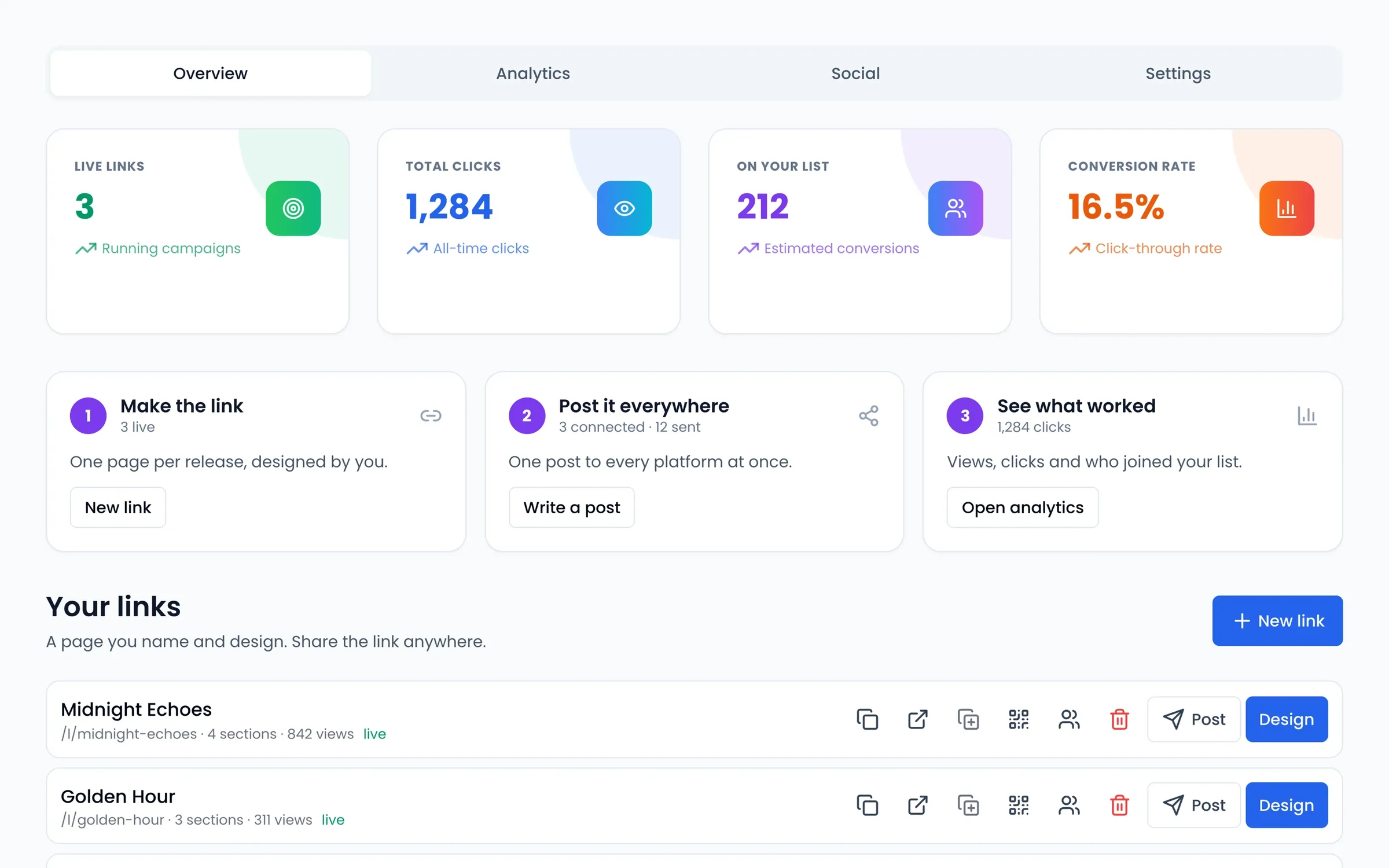
Task: Click the eye icon on Total Clicks card
Action: [x=624, y=208]
